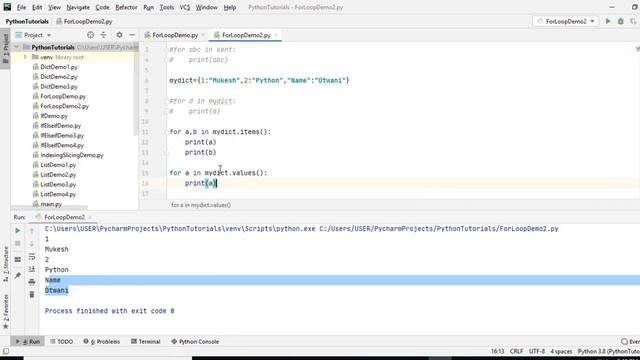Select IndexingSlicingDemo.py file

coord(72,155)
